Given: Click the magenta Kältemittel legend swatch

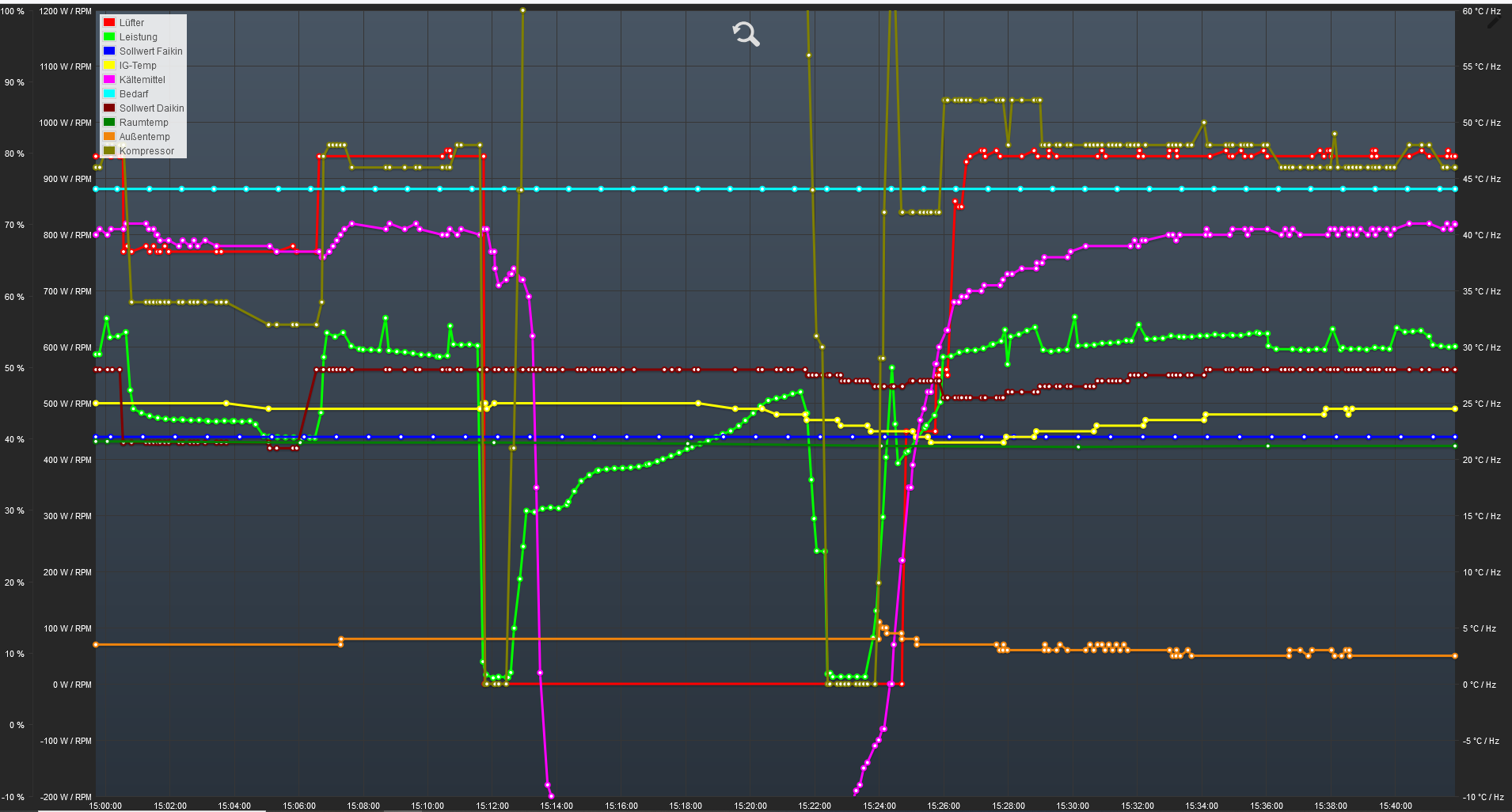Looking at the screenshot, I should pyautogui.click(x=109, y=80).
